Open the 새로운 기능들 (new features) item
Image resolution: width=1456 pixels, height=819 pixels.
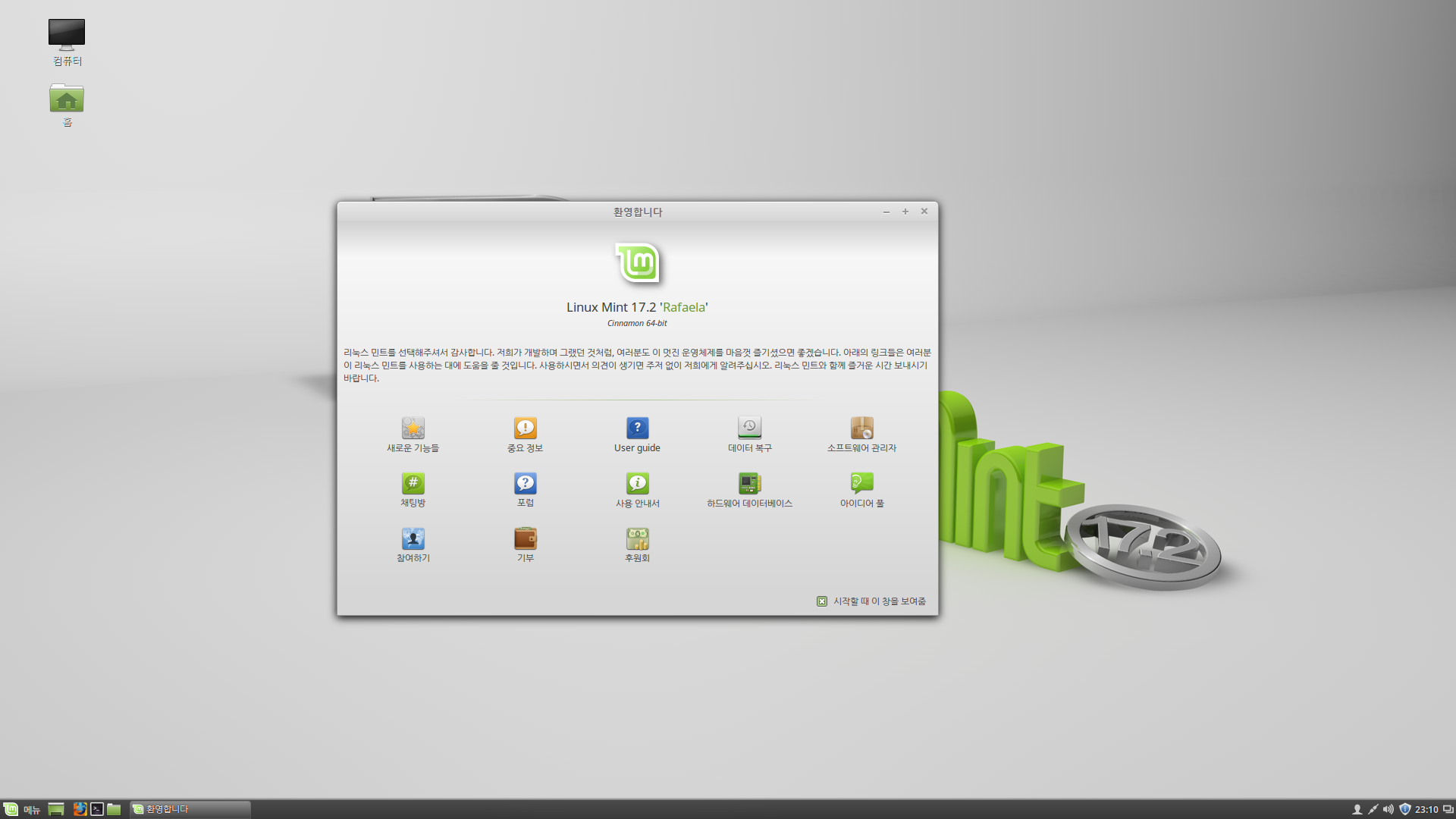(413, 435)
